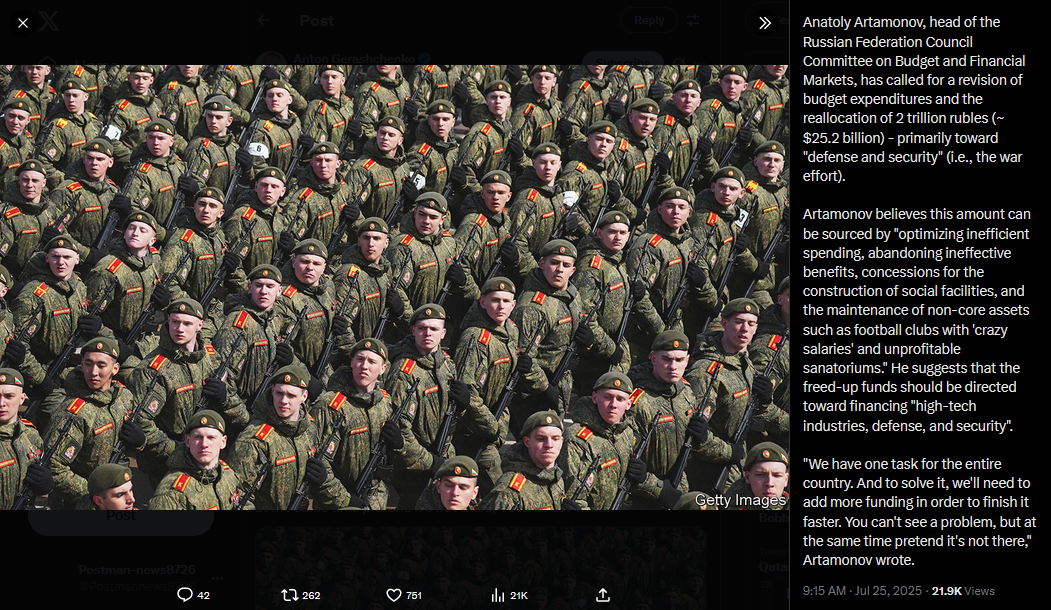The width and height of the screenshot is (1051, 610).
Task: Close the photo viewer with the X icon
Action: point(23,23)
